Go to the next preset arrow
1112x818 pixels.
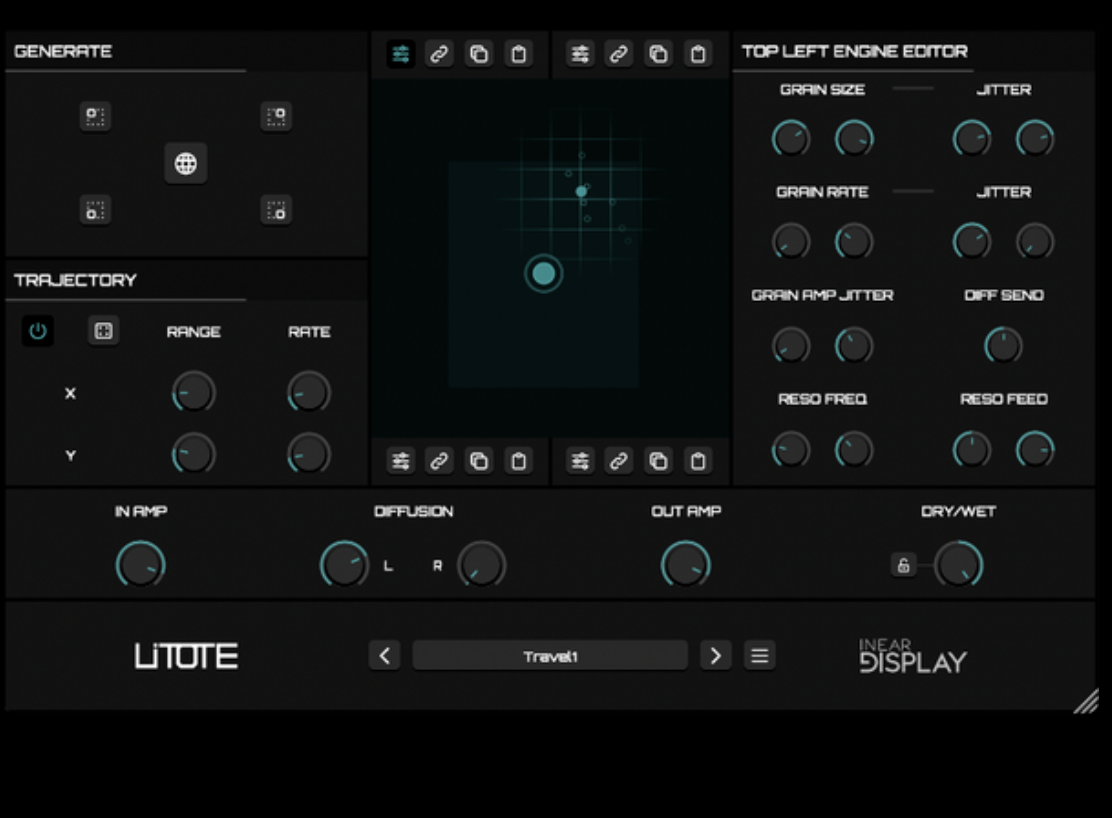click(x=716, y=656)
